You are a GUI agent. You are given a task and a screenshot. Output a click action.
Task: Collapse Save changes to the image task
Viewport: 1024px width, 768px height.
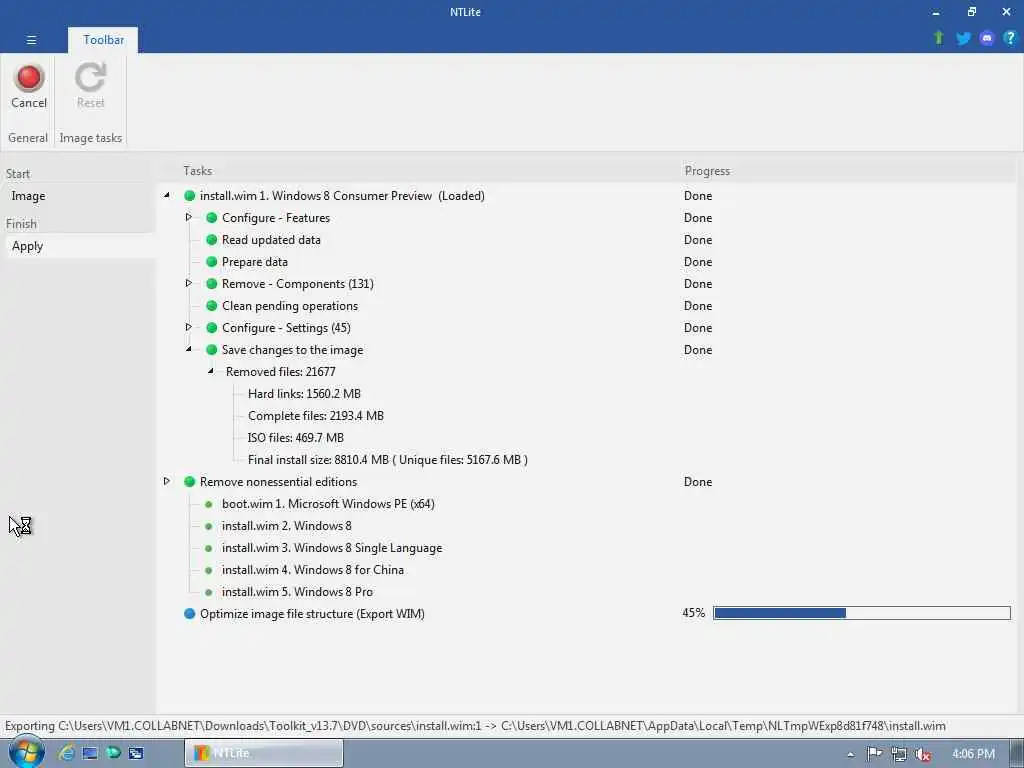click(189, 349)
